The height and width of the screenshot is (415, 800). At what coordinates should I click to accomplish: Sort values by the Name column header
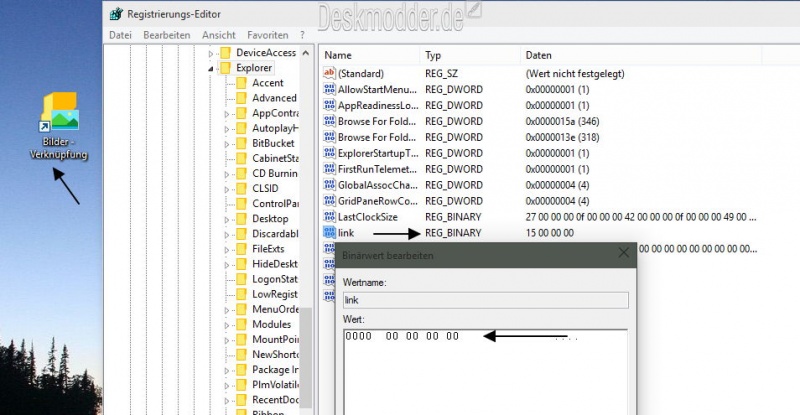[340, 55]
